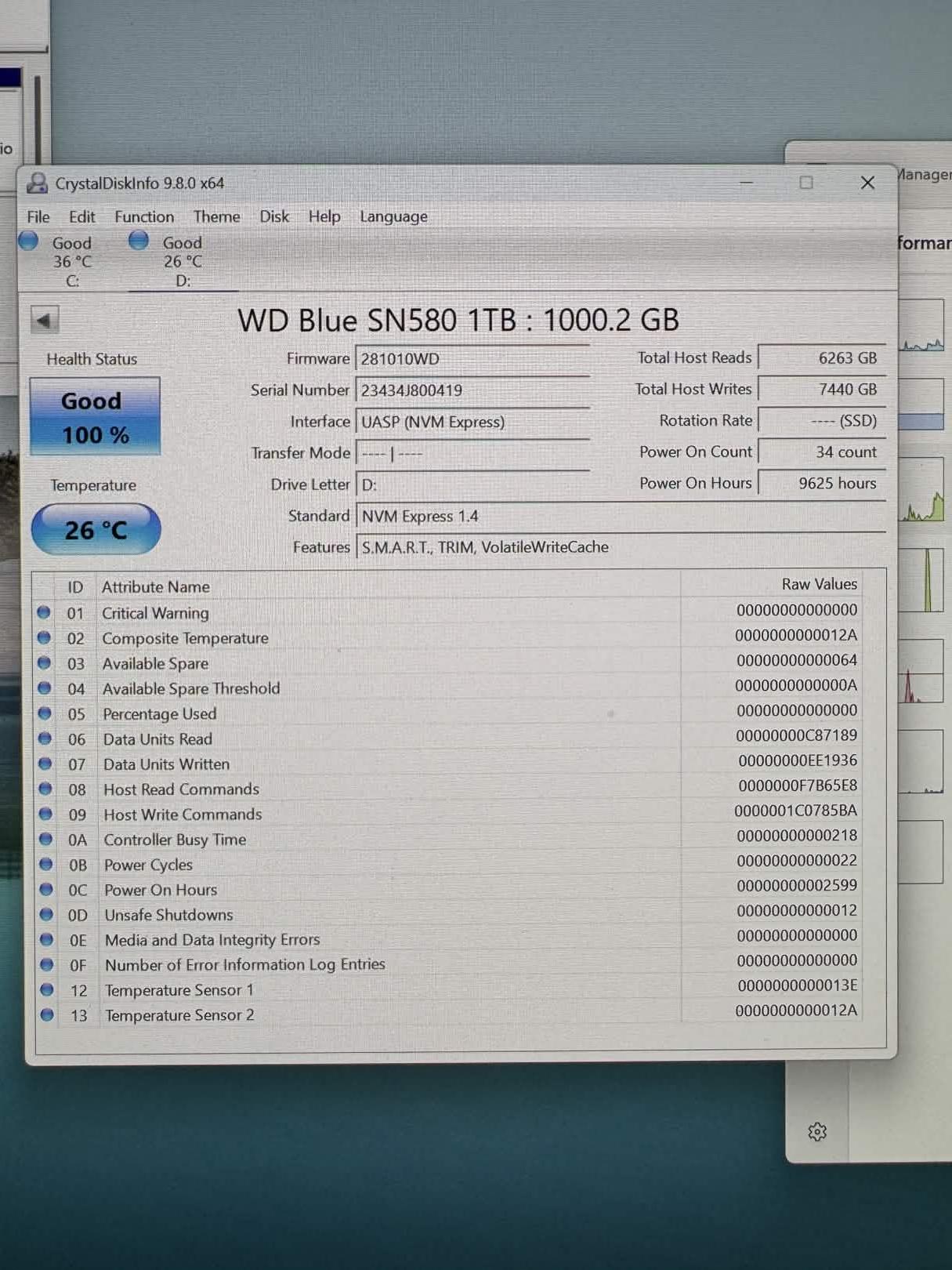Click the Firmware field 281010WD
This screenshot has width=952, height=1270.
(472, 359)
